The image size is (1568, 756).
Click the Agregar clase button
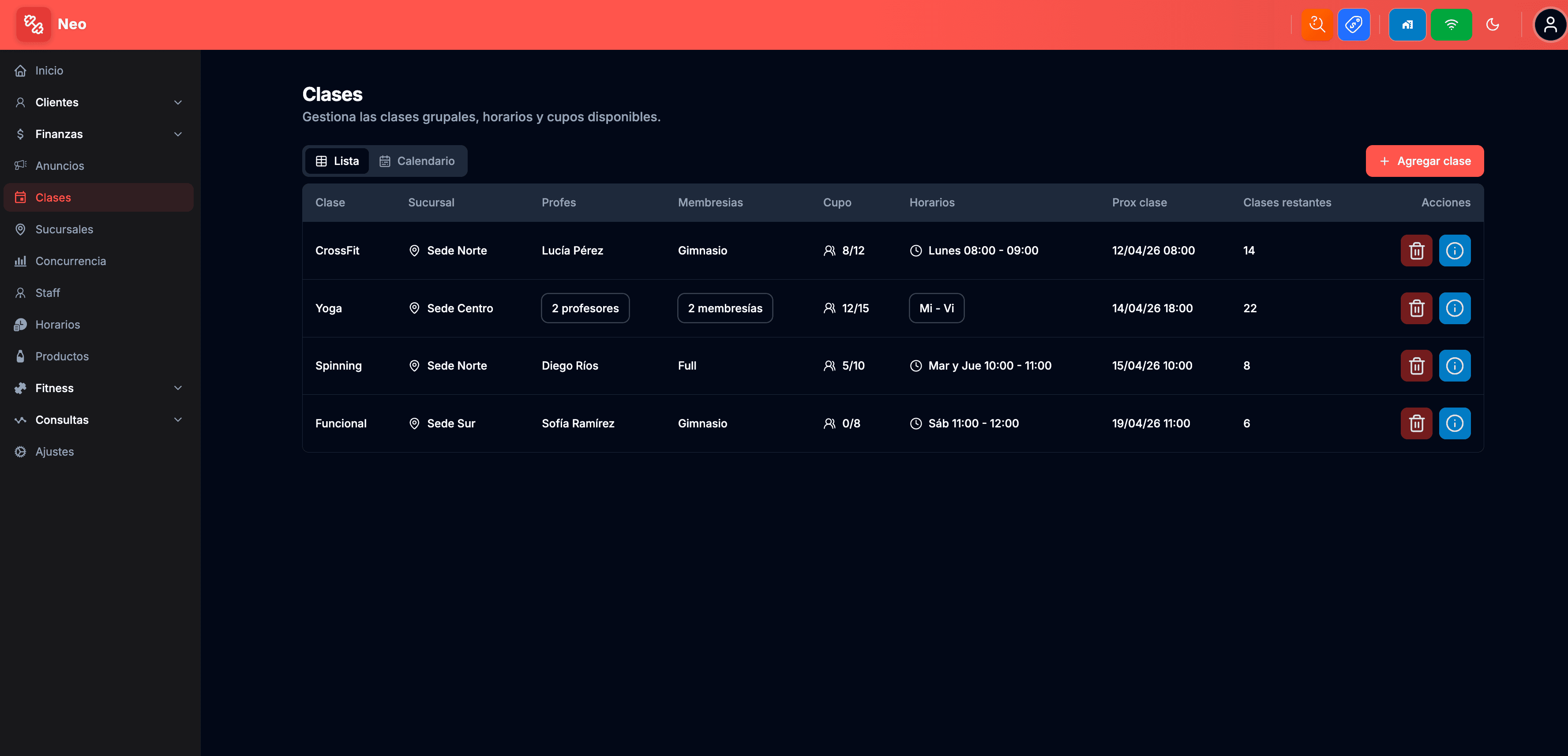pyautogui.click(x=1424, y=161)
